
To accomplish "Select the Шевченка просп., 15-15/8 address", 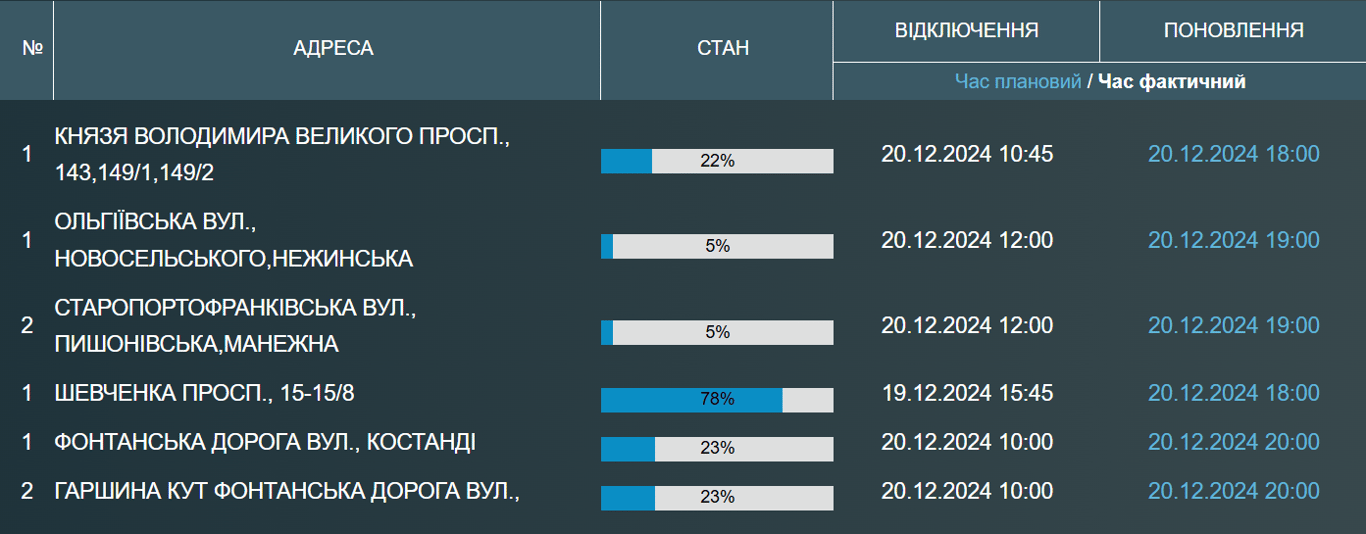I will [204, 393].
